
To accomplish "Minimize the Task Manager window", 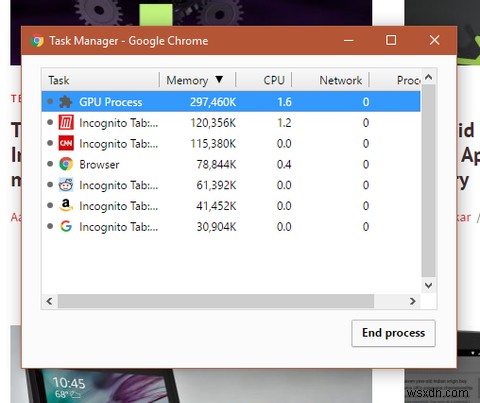I will (349, 40).
